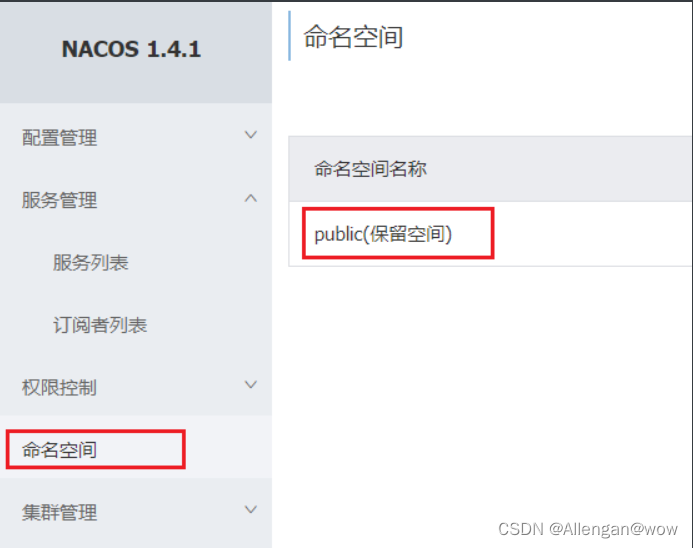693x548 pixels.
Task: Select the 权限控制 menu label
Action: click(x=59, y=388)
